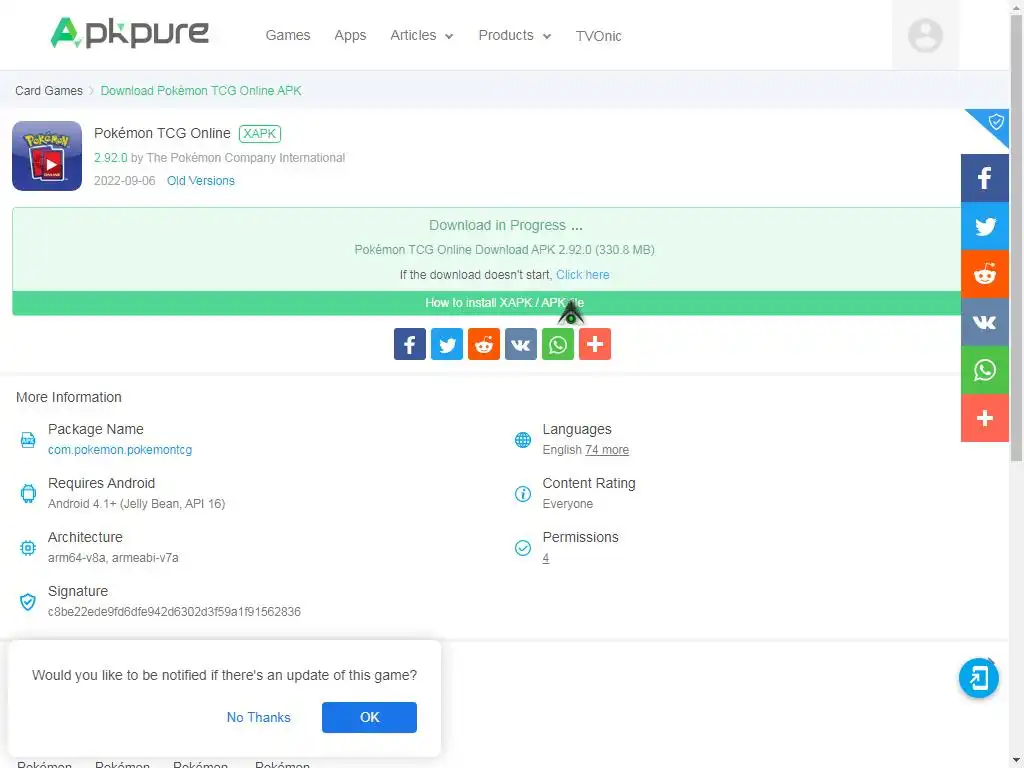Accept update notifications with OK

(x=369, y=717)
